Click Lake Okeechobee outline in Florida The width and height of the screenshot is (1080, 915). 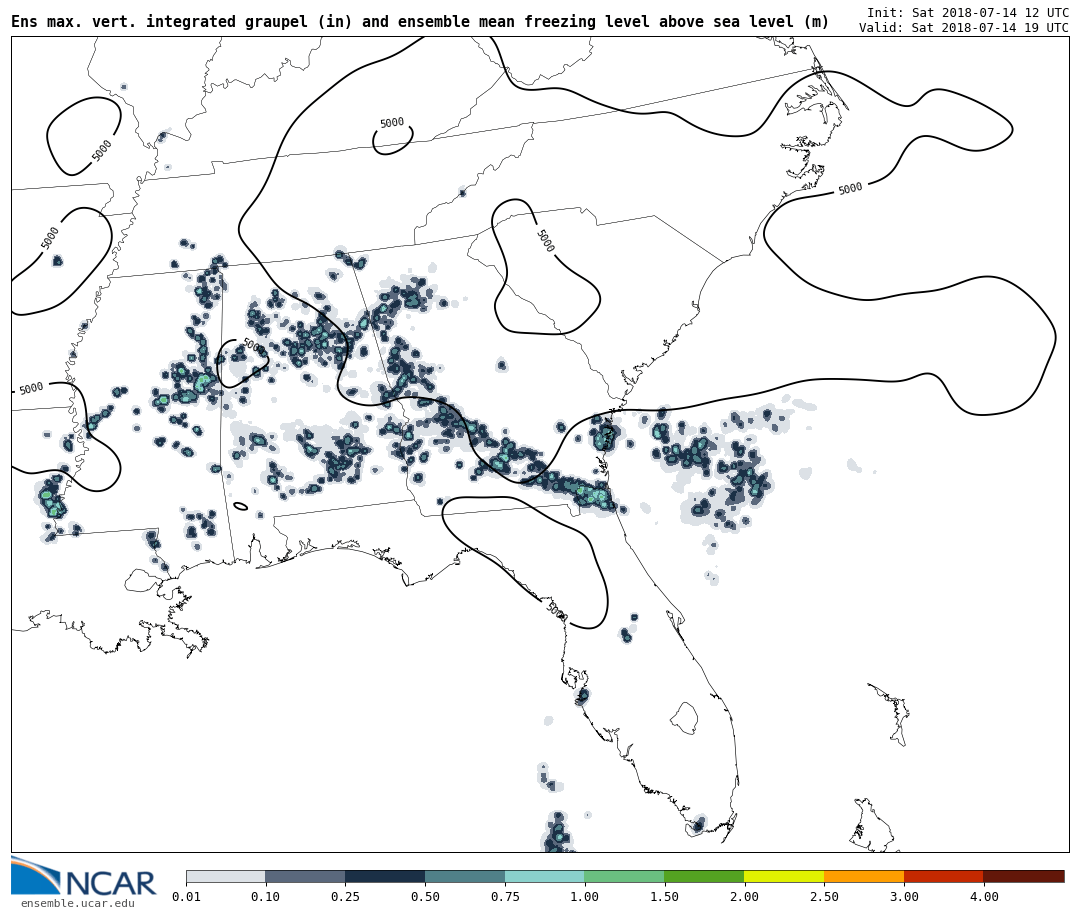tap(684, 719)
